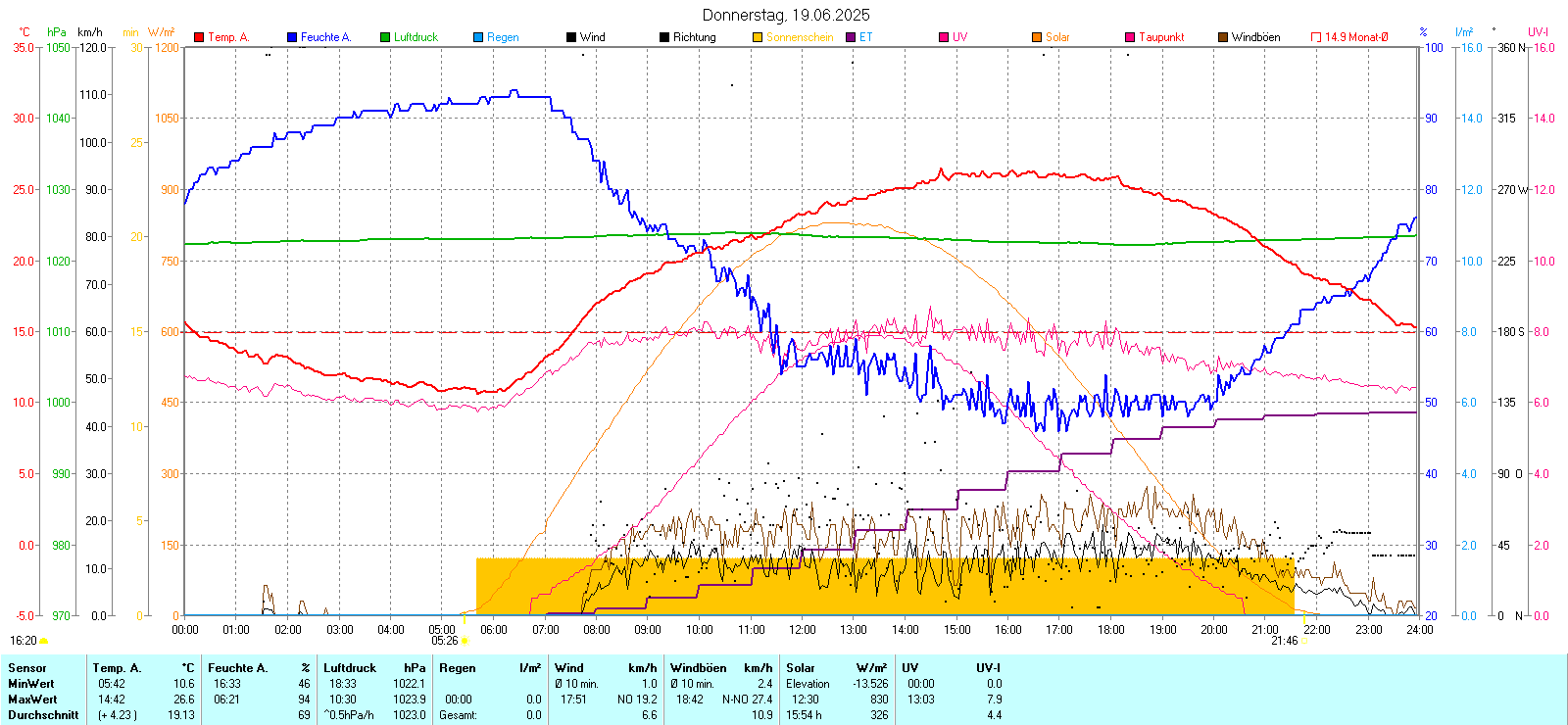Select the green Luftdruck legend marker

point(385,37)
